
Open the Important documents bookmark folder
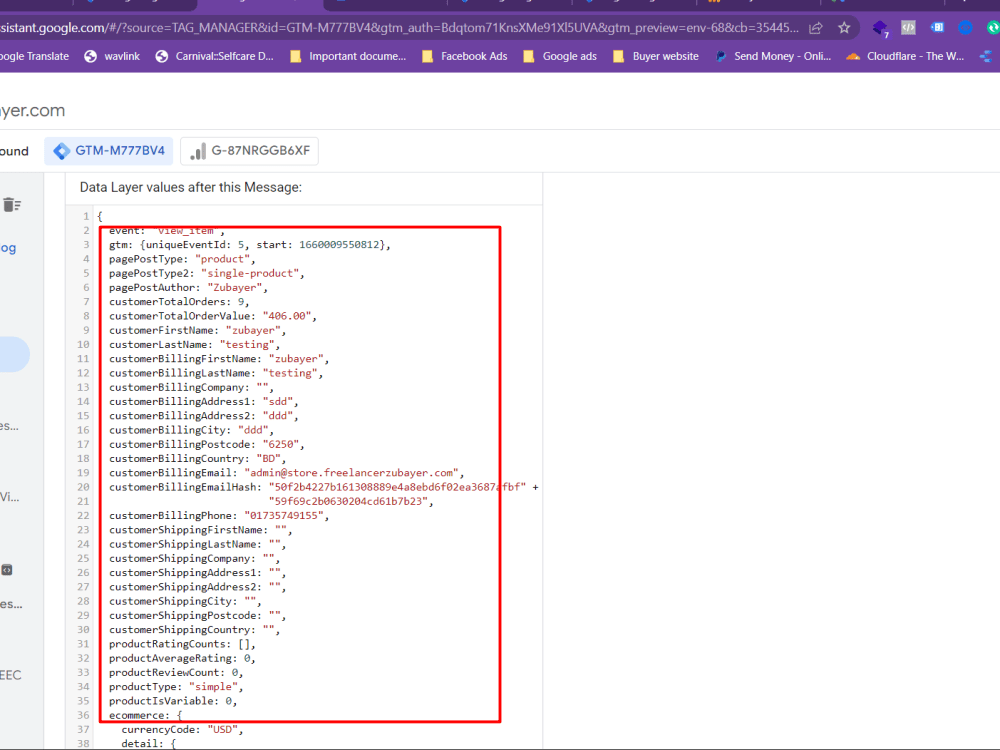(348, 56)
